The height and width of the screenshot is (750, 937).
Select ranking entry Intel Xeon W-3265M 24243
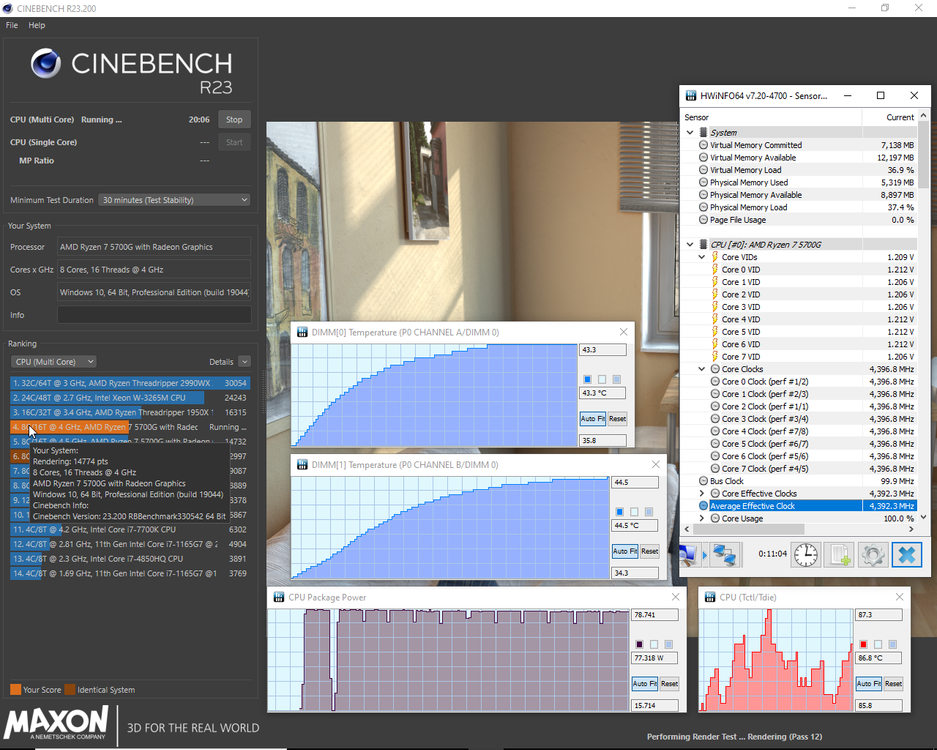pyautogui.click(x=130, y=397)
